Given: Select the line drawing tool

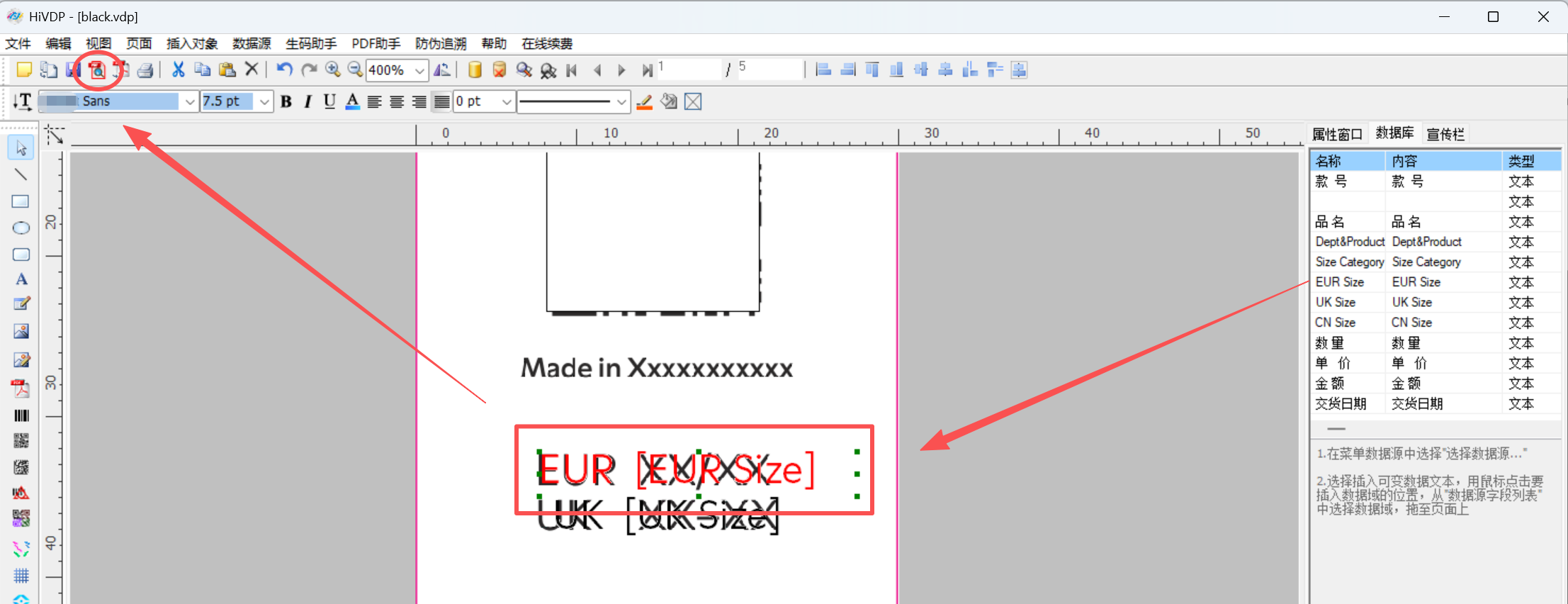Looking at the screenshot, I should 21,175.
